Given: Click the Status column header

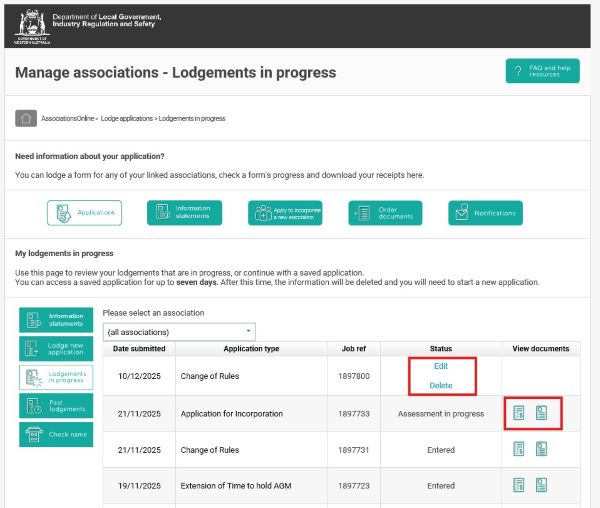Looking at the screenshot, I should (x=441, y=348).
